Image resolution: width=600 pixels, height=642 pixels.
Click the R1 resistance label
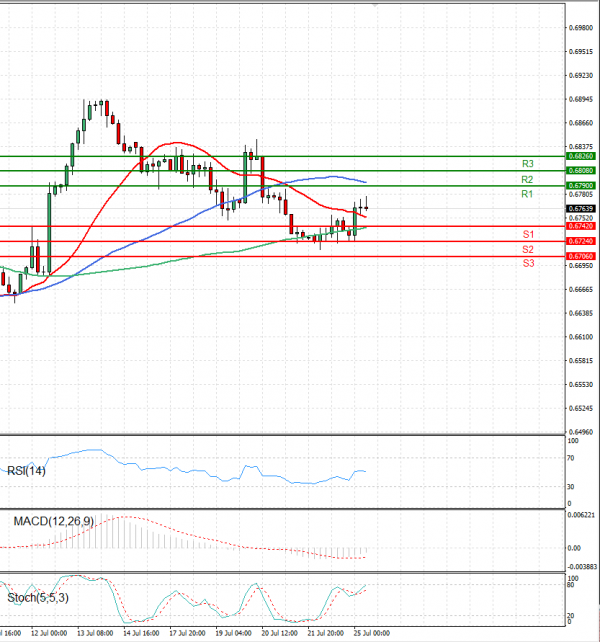(527, 194)
